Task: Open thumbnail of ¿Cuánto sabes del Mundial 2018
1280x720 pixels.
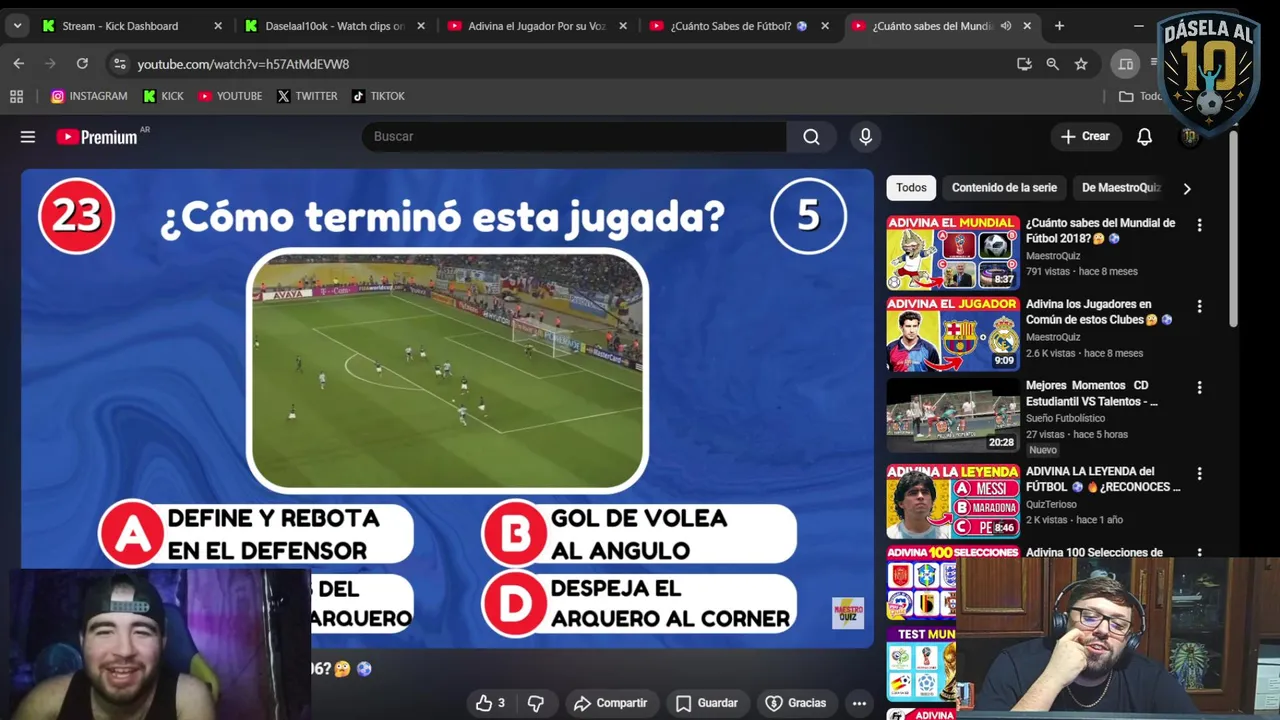Action: click(x=953, y=252)
